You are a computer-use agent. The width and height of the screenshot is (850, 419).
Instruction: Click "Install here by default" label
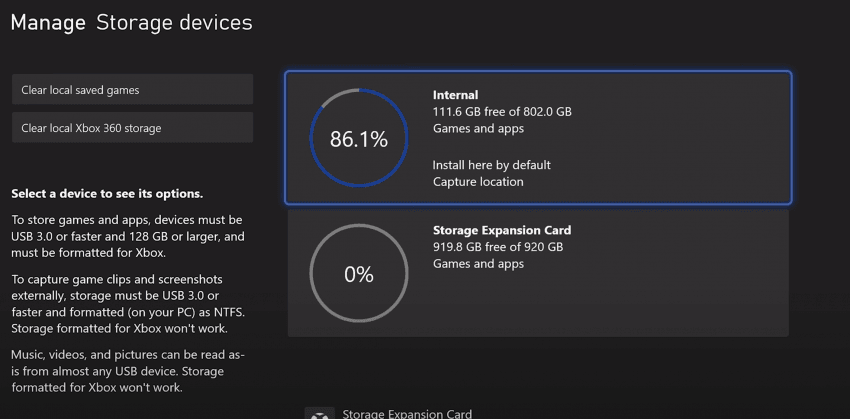tap(492, 165)
